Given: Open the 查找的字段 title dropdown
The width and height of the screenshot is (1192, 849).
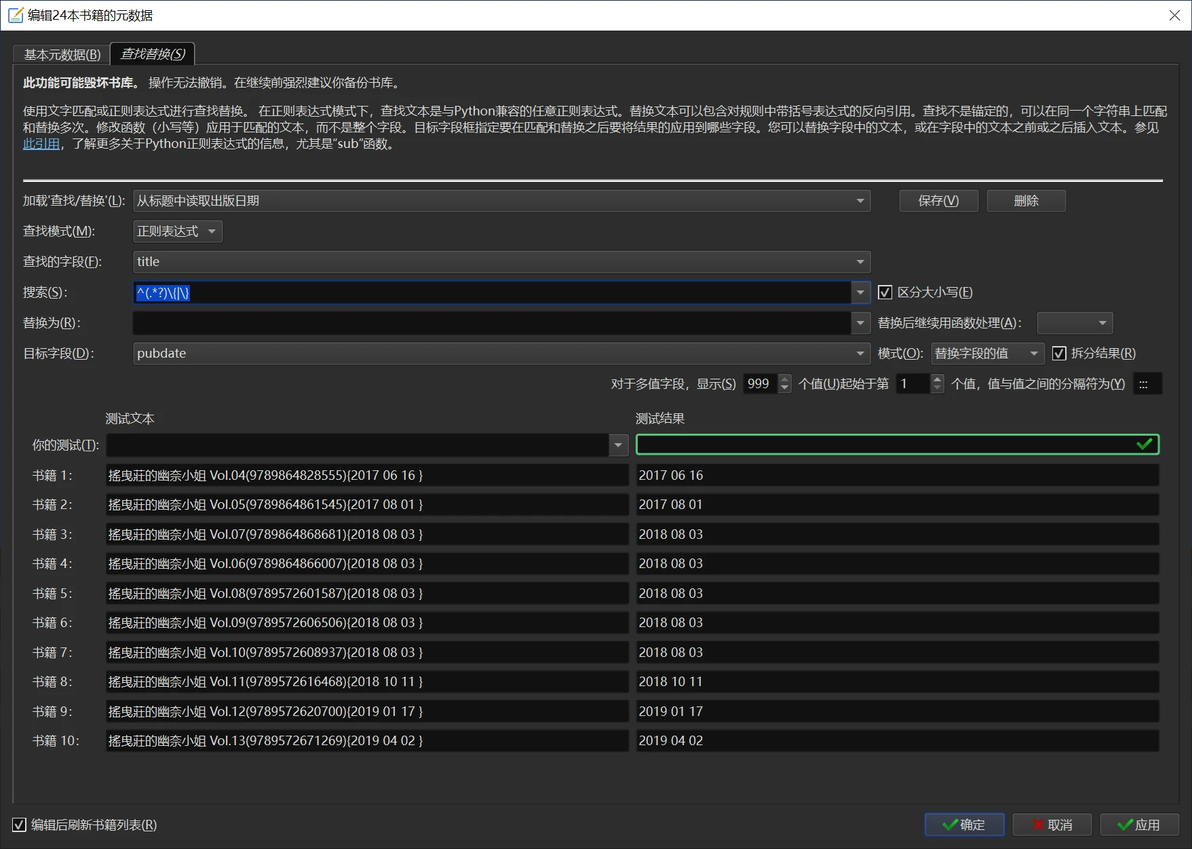Looking at the screenshot, I should coord(502,261).
